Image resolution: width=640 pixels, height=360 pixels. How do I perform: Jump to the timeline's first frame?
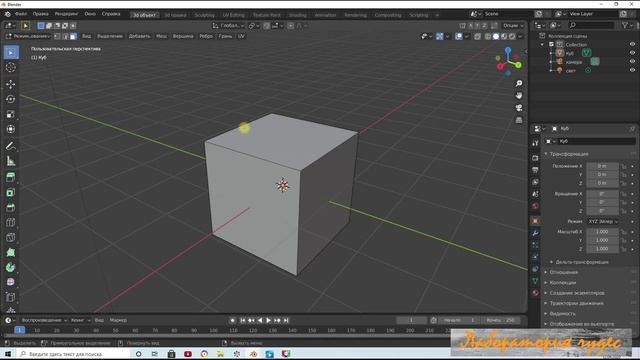(x=242, y=320)
